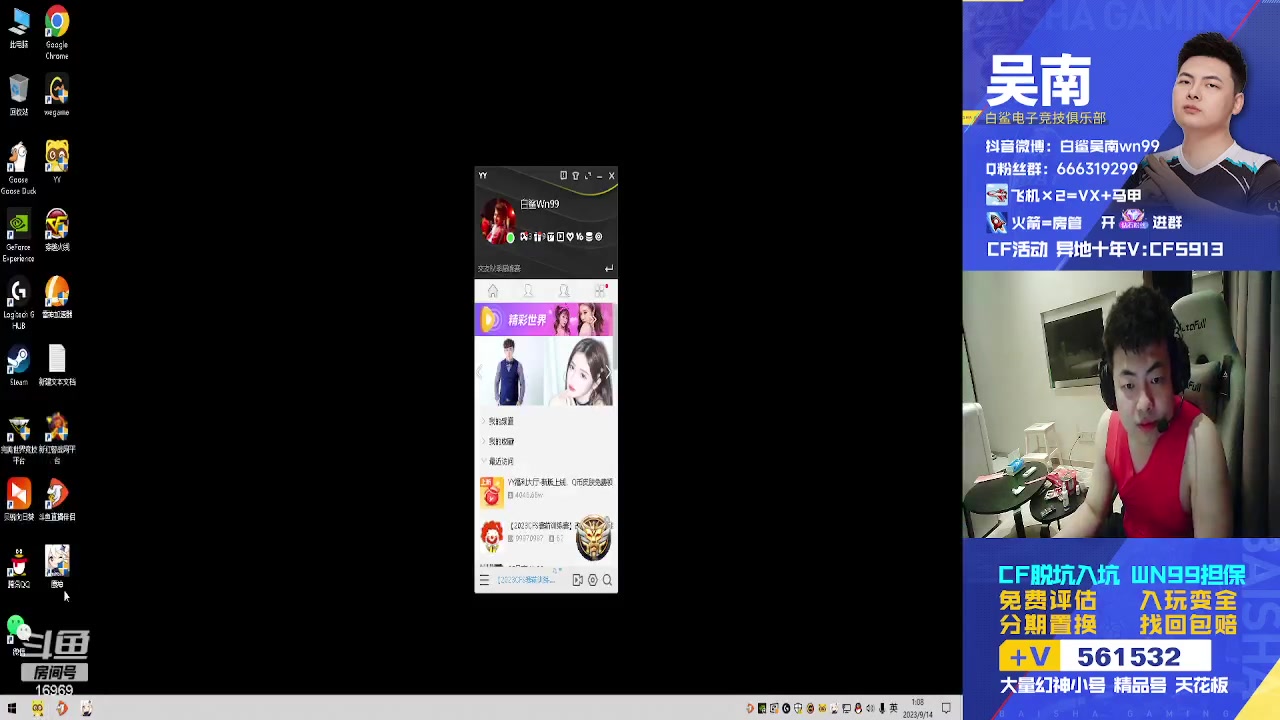The height and width of the screenshot is (720, 1280).
Task: Click the target icon under the username
Action: (598, 237)
